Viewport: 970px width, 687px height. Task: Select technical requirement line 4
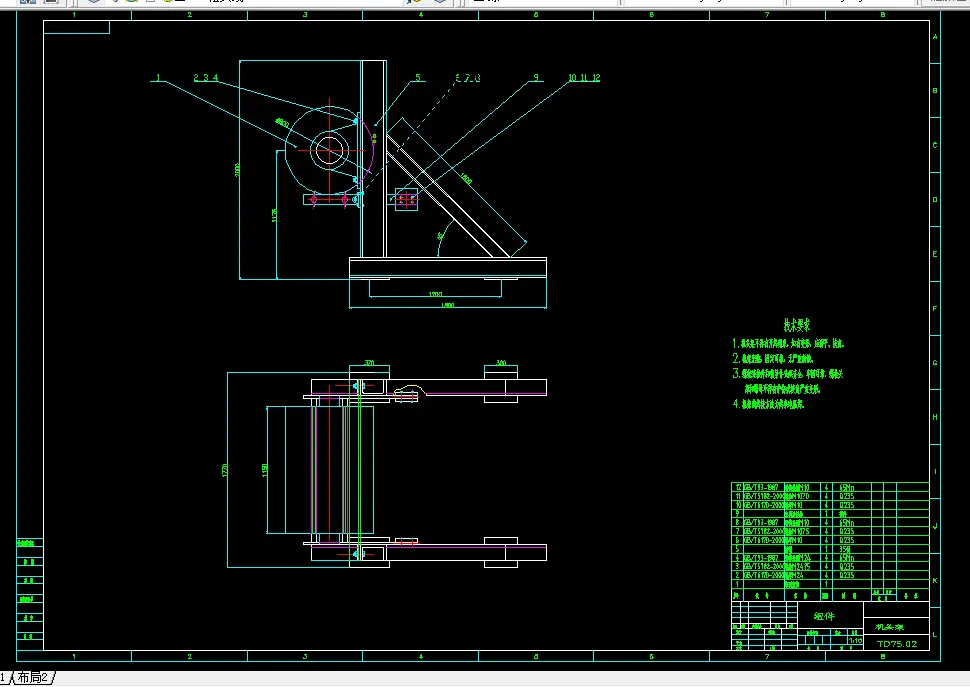(768, 404)
